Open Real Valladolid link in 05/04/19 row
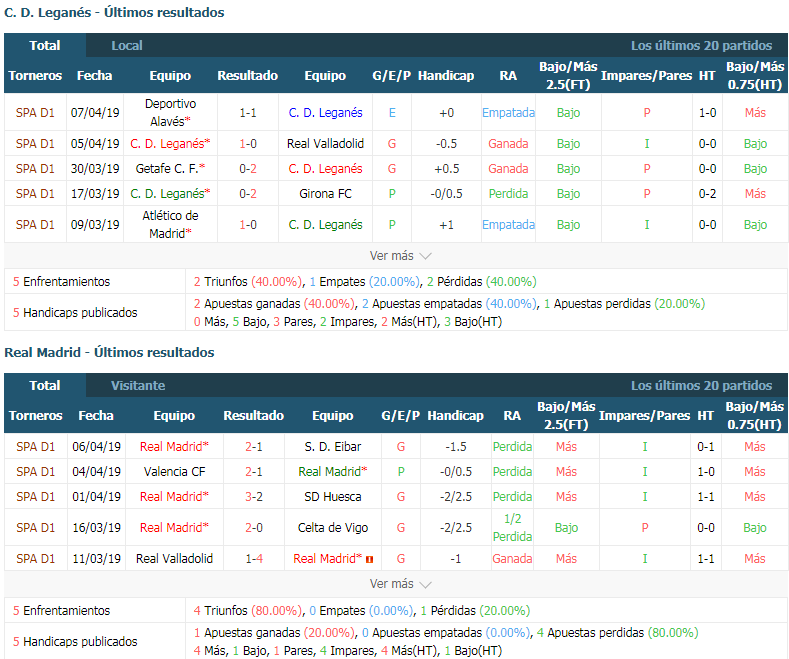789x659 pixels. coord(325,144)
